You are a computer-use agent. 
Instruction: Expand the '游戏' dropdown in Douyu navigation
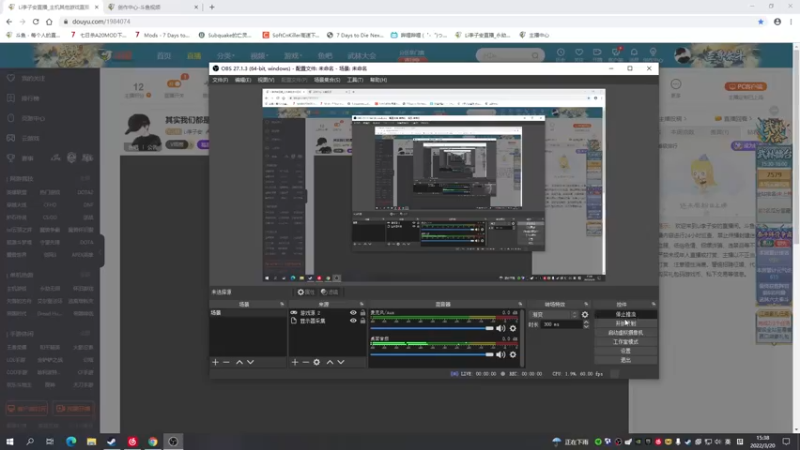[x=292, y=56]
